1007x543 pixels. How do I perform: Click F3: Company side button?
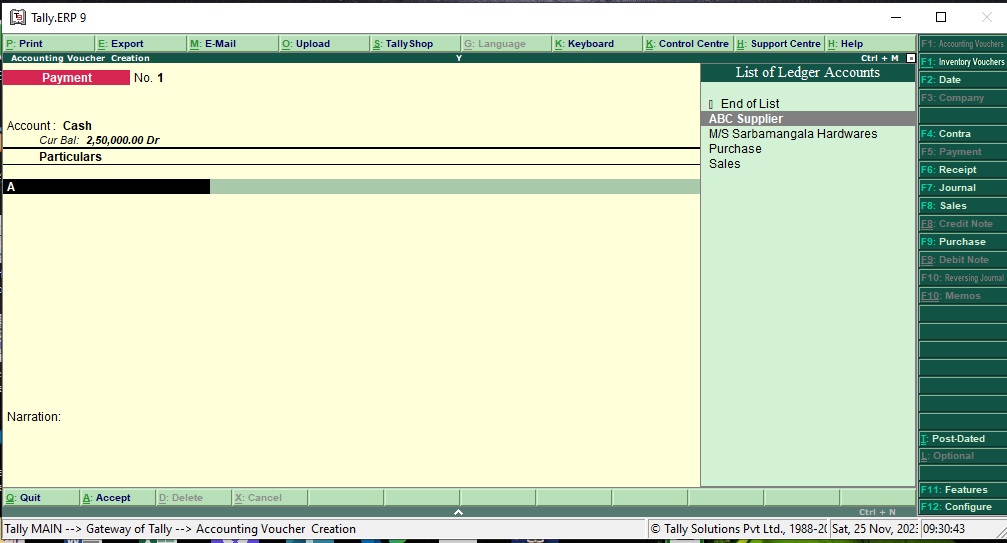coord(962,98)
